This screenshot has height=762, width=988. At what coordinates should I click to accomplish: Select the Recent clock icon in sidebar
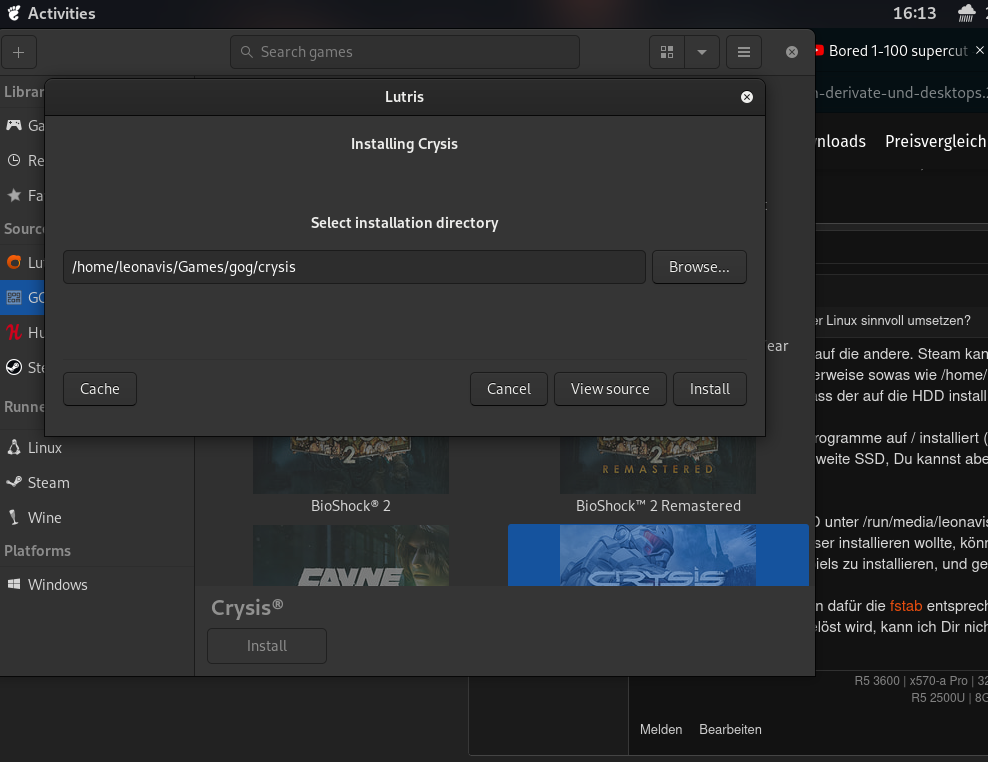[x=14, y=160]
